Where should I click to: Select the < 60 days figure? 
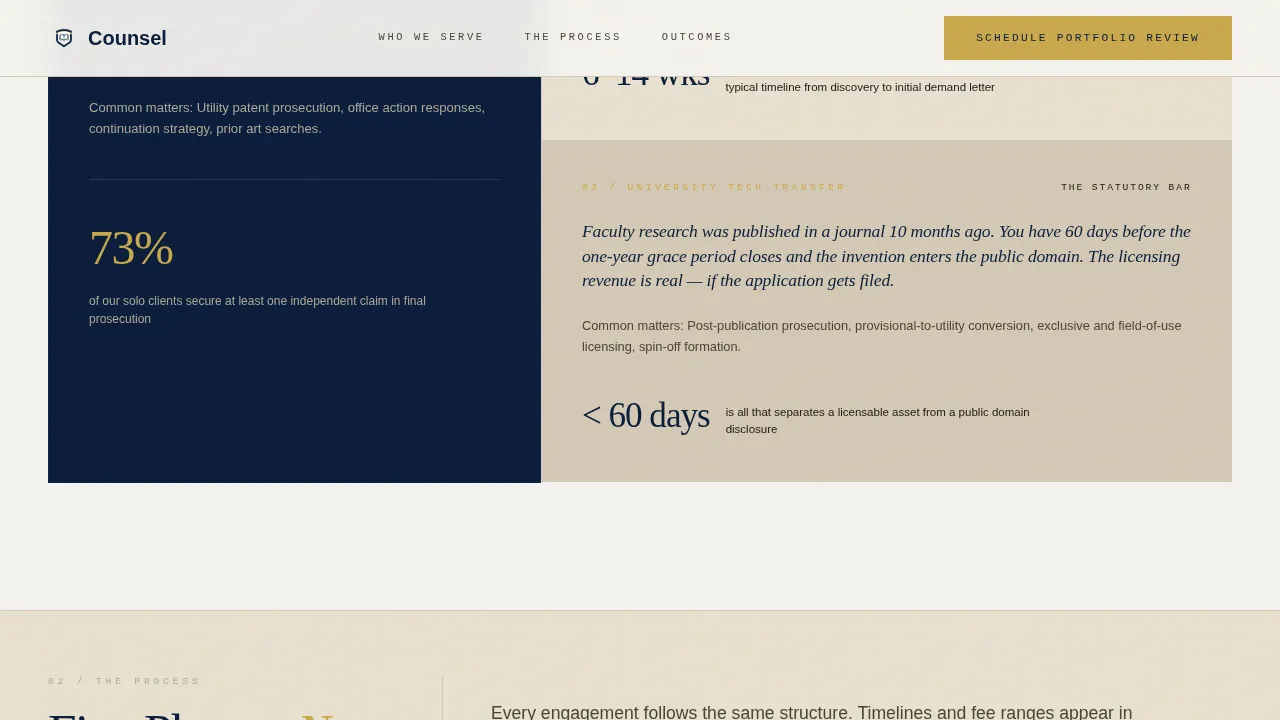pyautogui.click(x=646, y=415)
